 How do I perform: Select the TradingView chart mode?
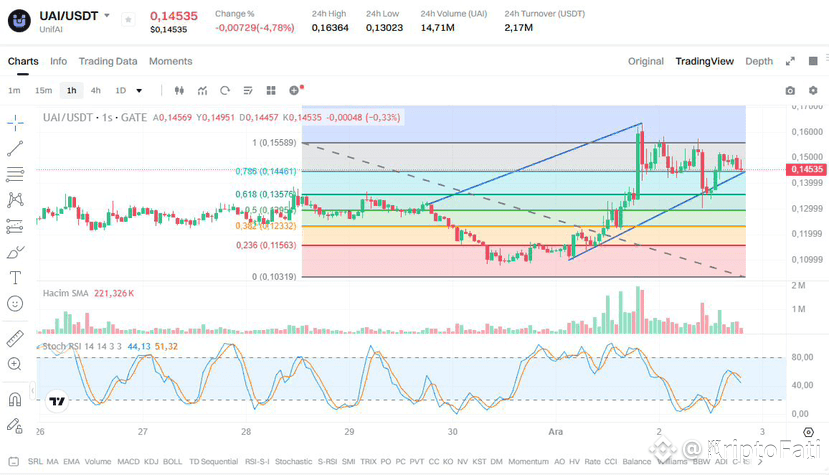point(704,61)
